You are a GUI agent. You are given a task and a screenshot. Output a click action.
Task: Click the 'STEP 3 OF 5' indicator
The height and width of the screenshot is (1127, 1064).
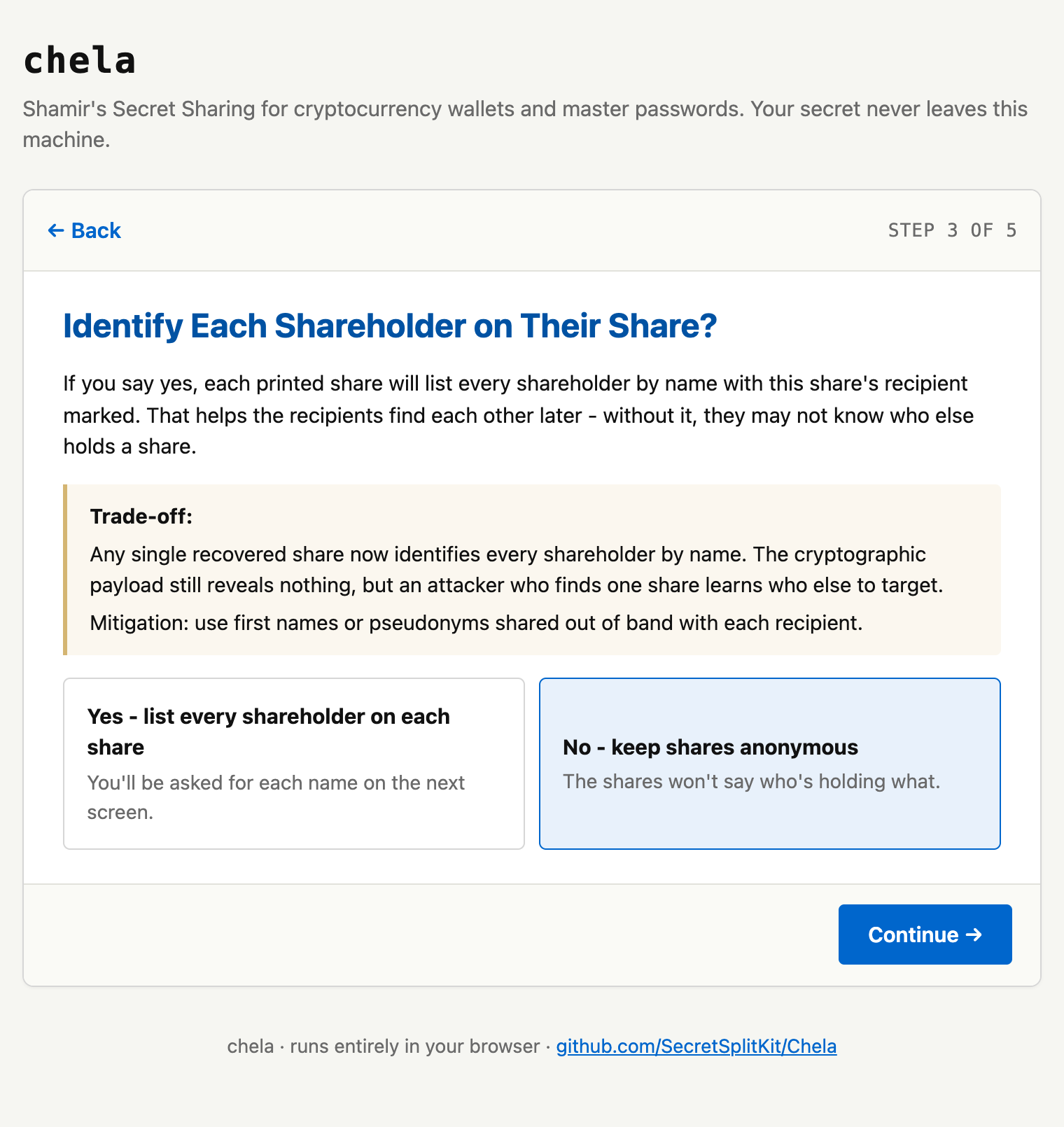(952, 230)
